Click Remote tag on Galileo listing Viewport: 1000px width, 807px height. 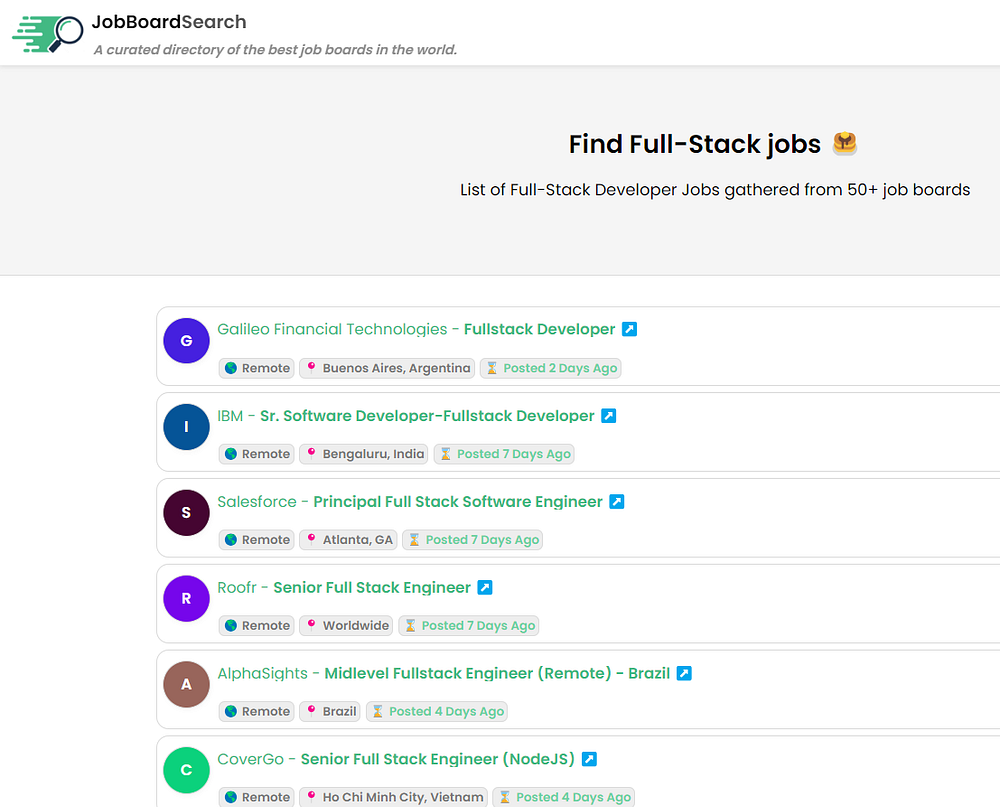tap(257, 368)
